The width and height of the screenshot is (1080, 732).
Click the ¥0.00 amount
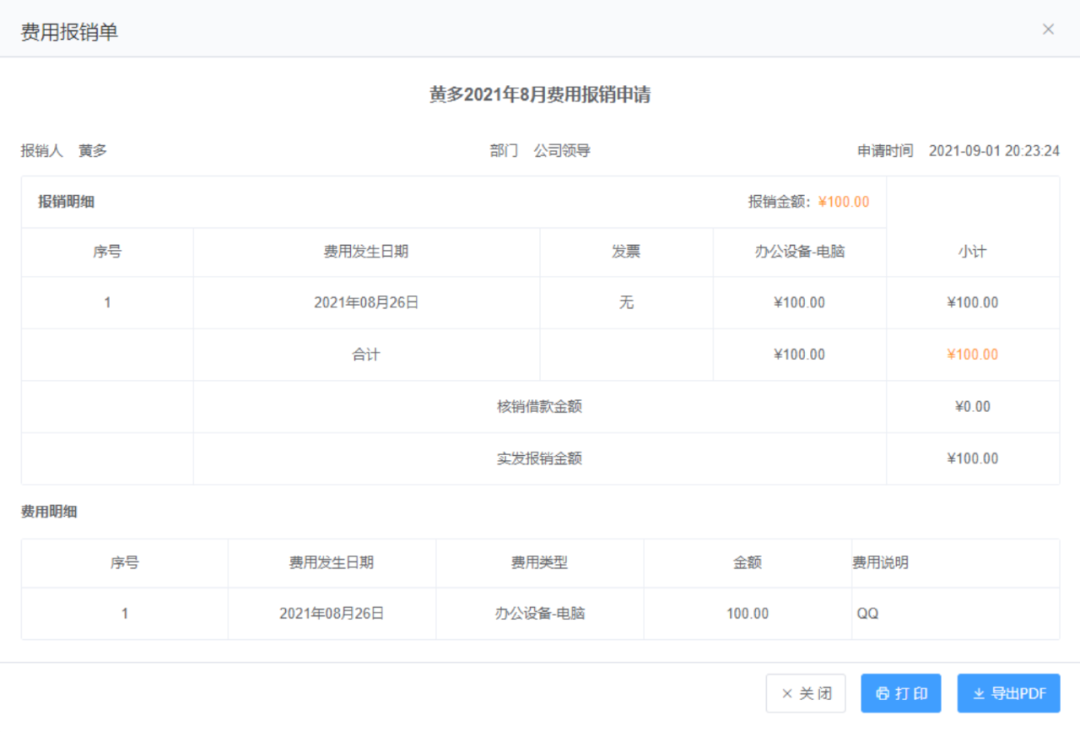point(973,407)
